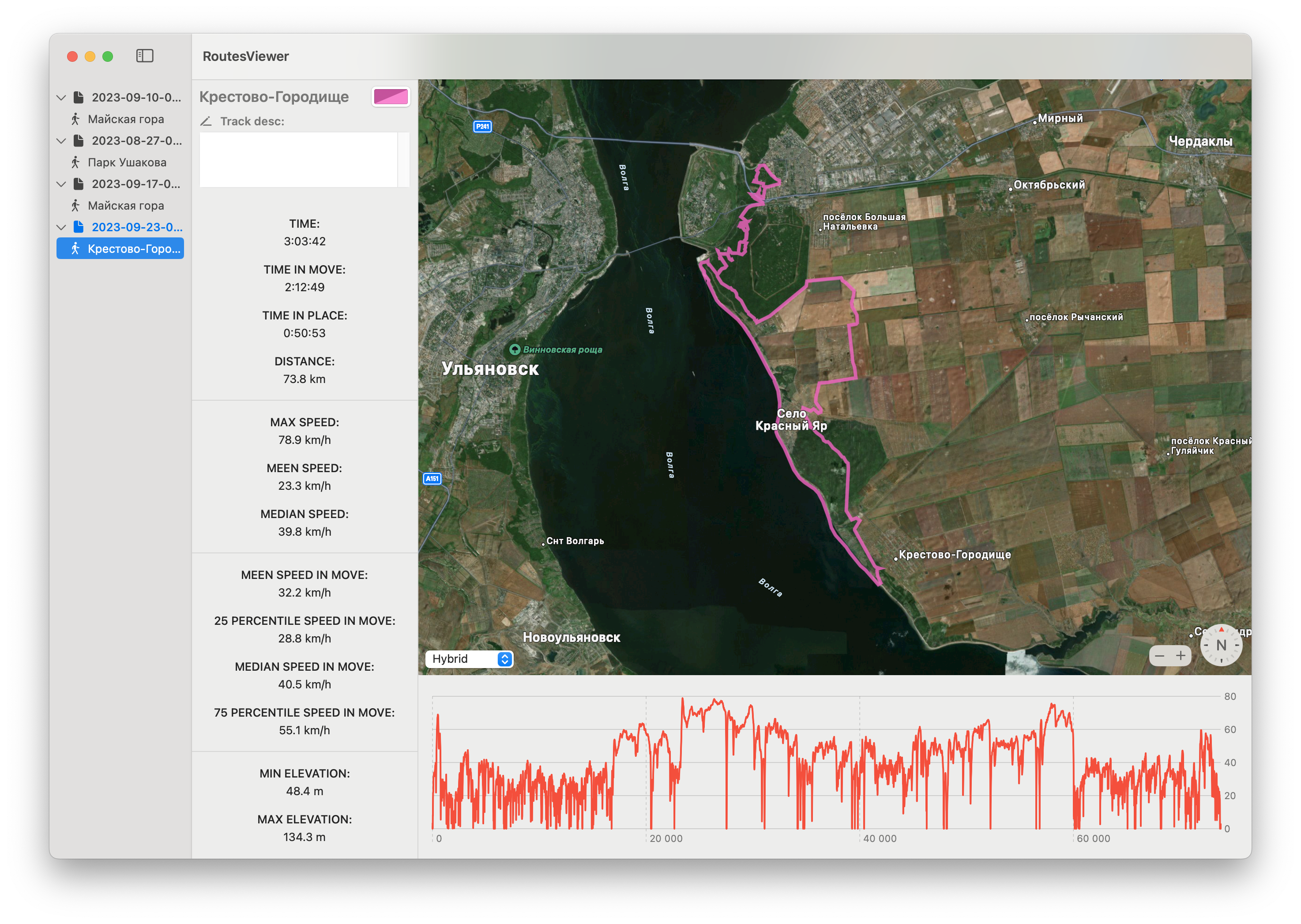Click the Новоульяновск map label
This screenshot has width=1301, height=924.
[571, 637]
